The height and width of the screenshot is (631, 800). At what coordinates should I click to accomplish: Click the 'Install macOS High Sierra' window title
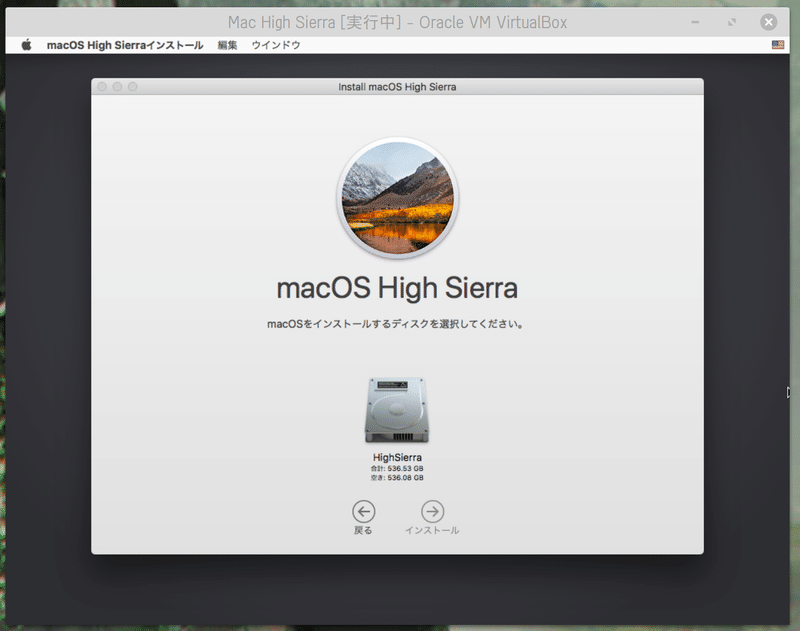click(397, 87)
